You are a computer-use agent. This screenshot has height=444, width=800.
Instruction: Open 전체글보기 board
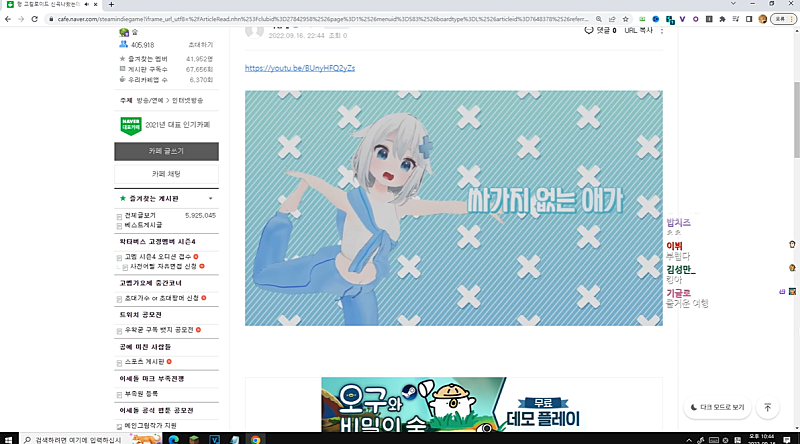tap(140, 215)
